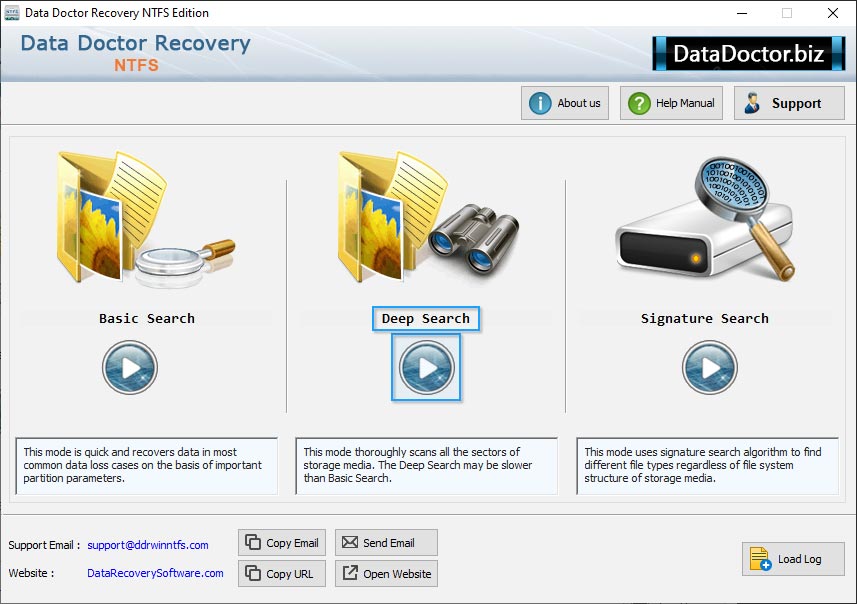
Task: Close the Data Doctor Recovery window
Action: tap(832, 13)
